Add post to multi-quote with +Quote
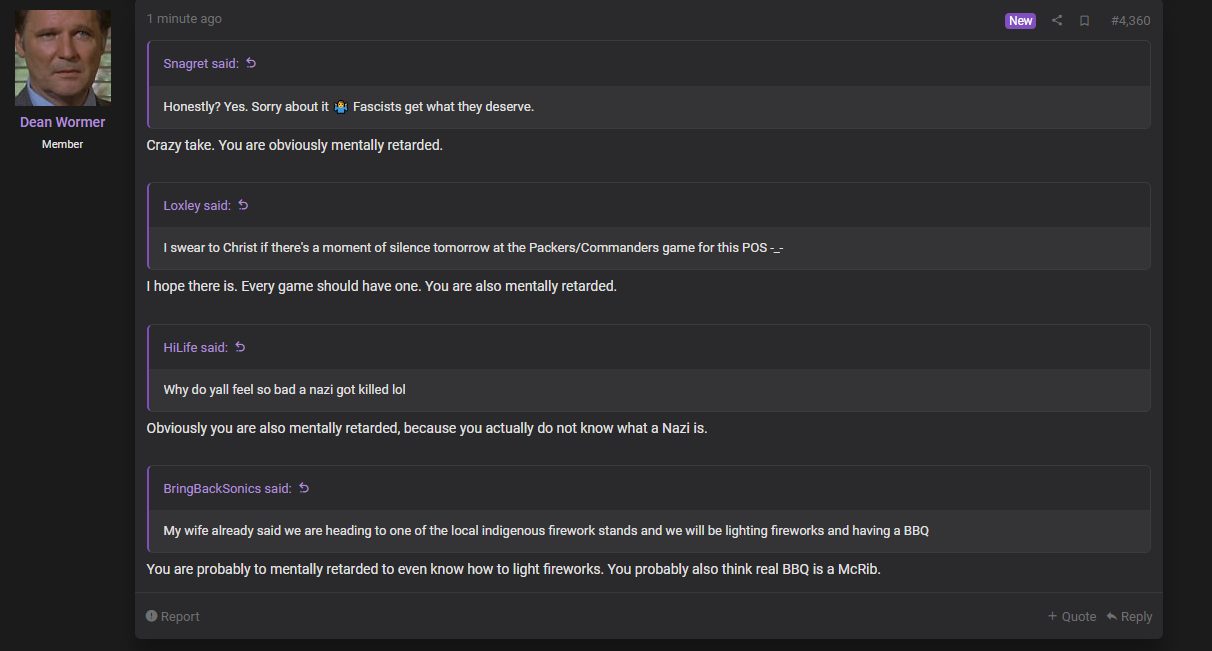The width and height of the screenshot is (1212, 651). (1072, 616)
